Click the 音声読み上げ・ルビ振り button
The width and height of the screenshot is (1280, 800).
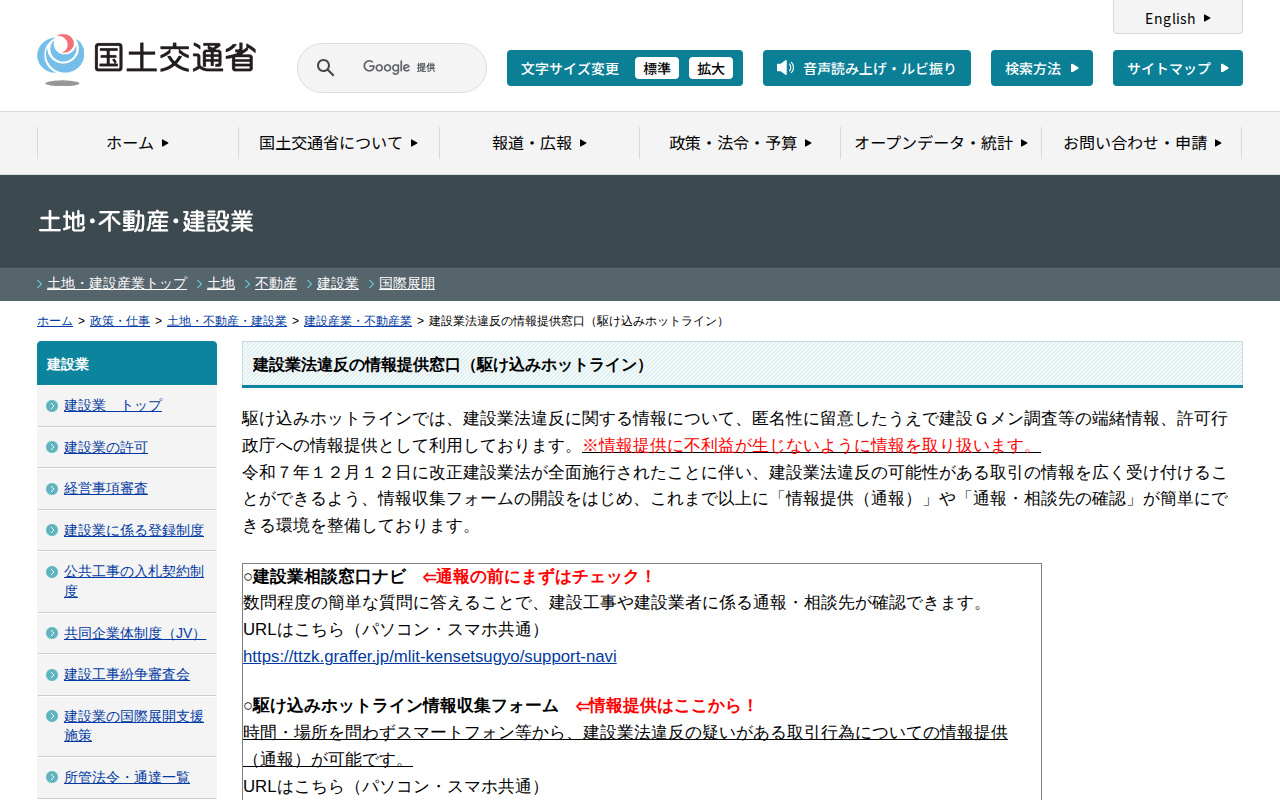tap(867, 68)
